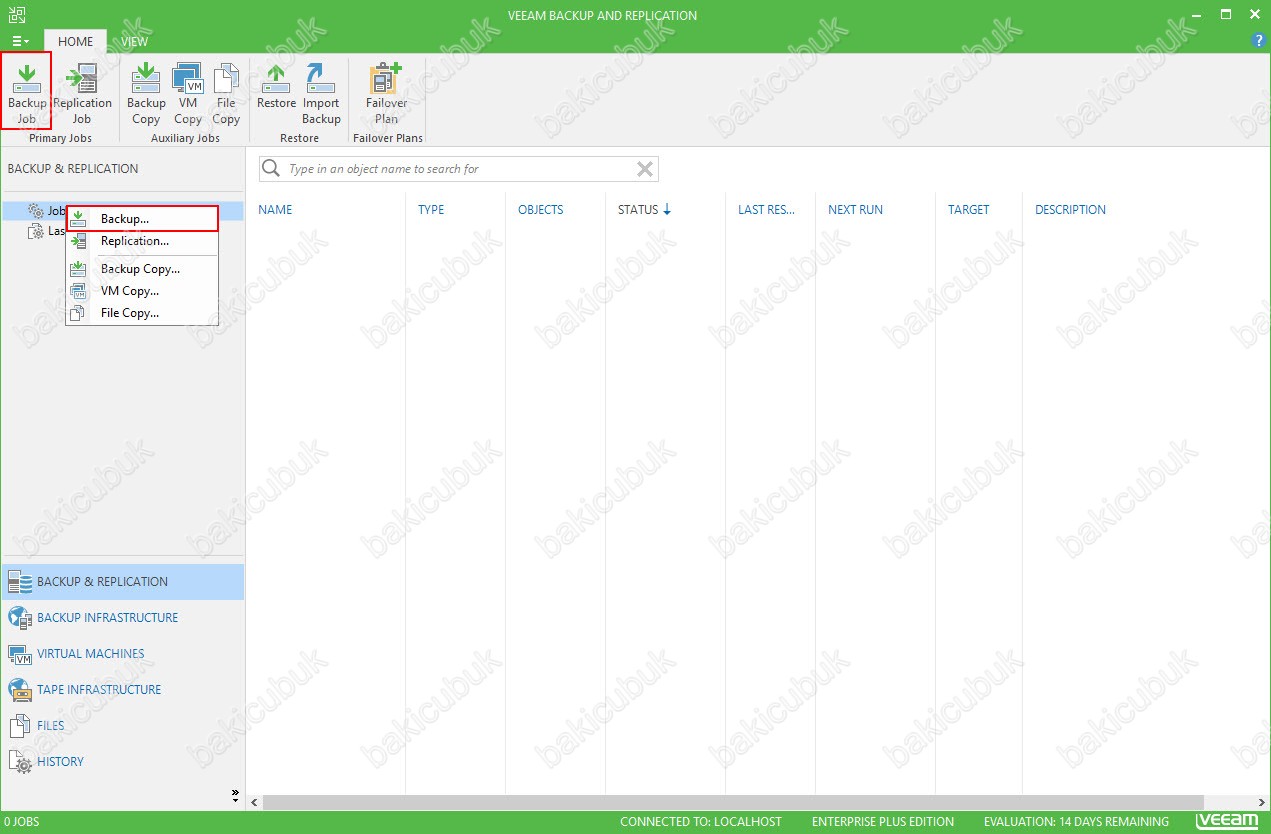Sort by the TARGET column header

click(x=968, y=210)
